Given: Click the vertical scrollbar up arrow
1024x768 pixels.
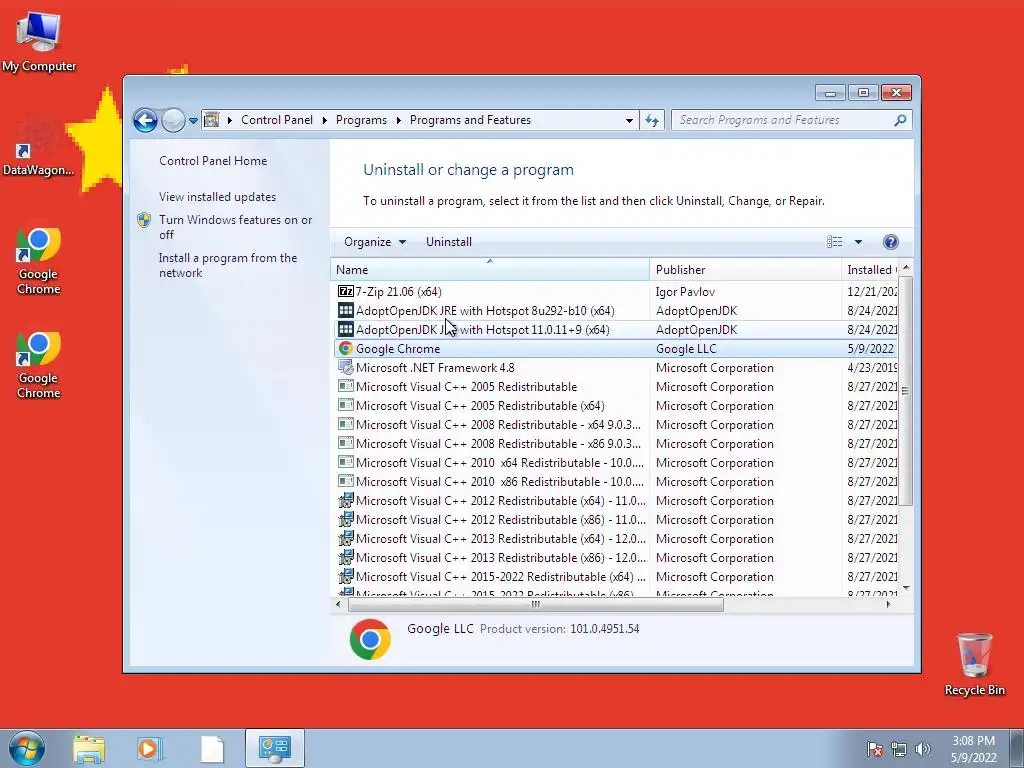Looking at the screenshot, I should point(906,268).
